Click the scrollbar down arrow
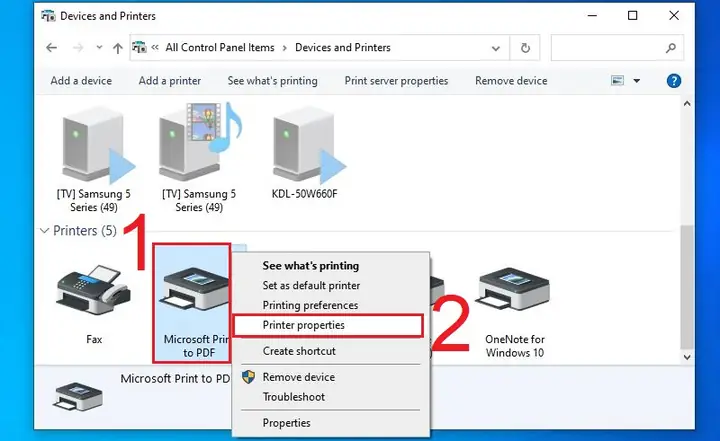Screen dimensions: 720x441 pyautogui.click(x=687, y=357)
